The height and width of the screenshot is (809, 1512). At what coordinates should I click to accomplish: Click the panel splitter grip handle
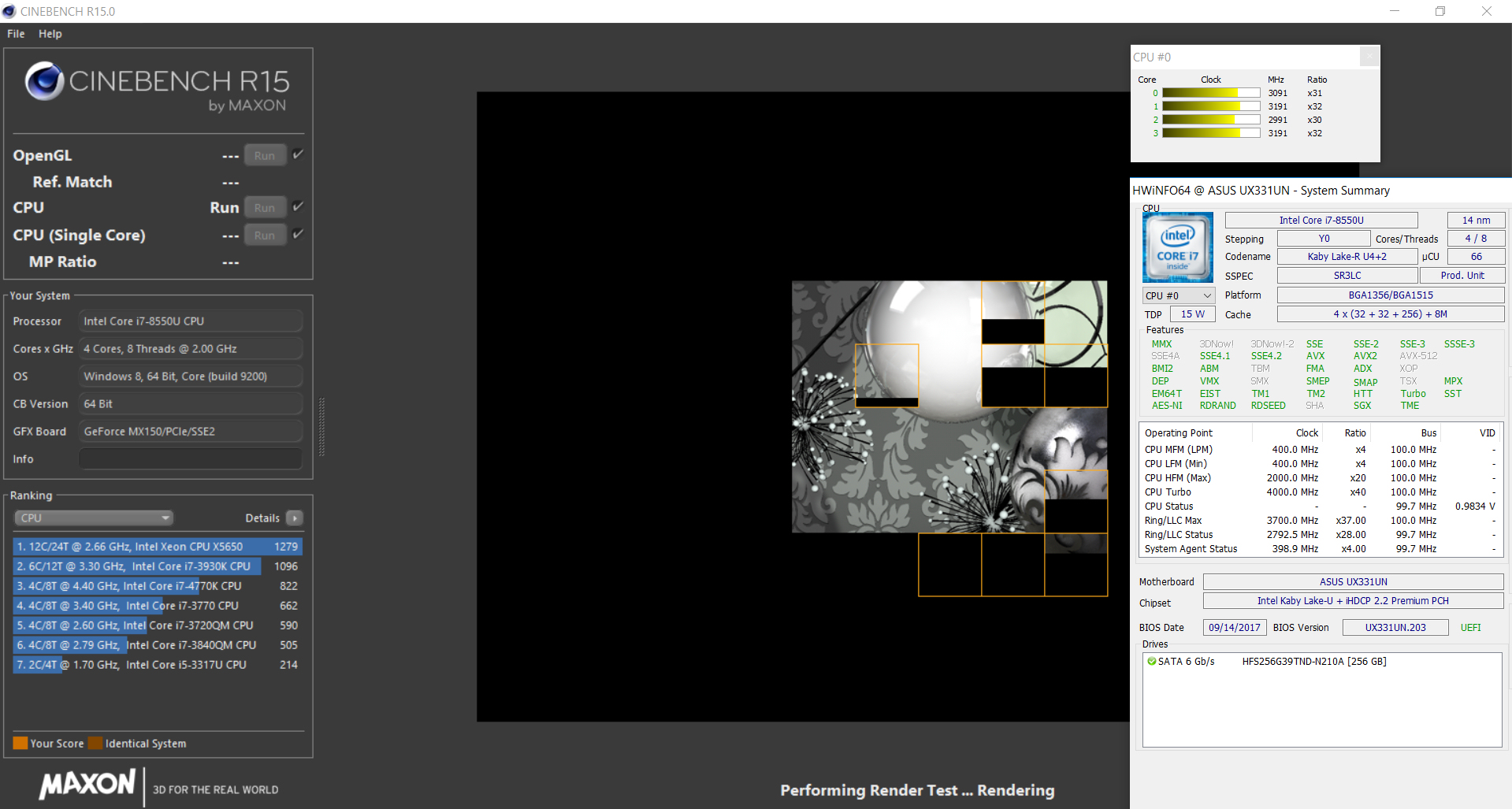pos(321,427)
